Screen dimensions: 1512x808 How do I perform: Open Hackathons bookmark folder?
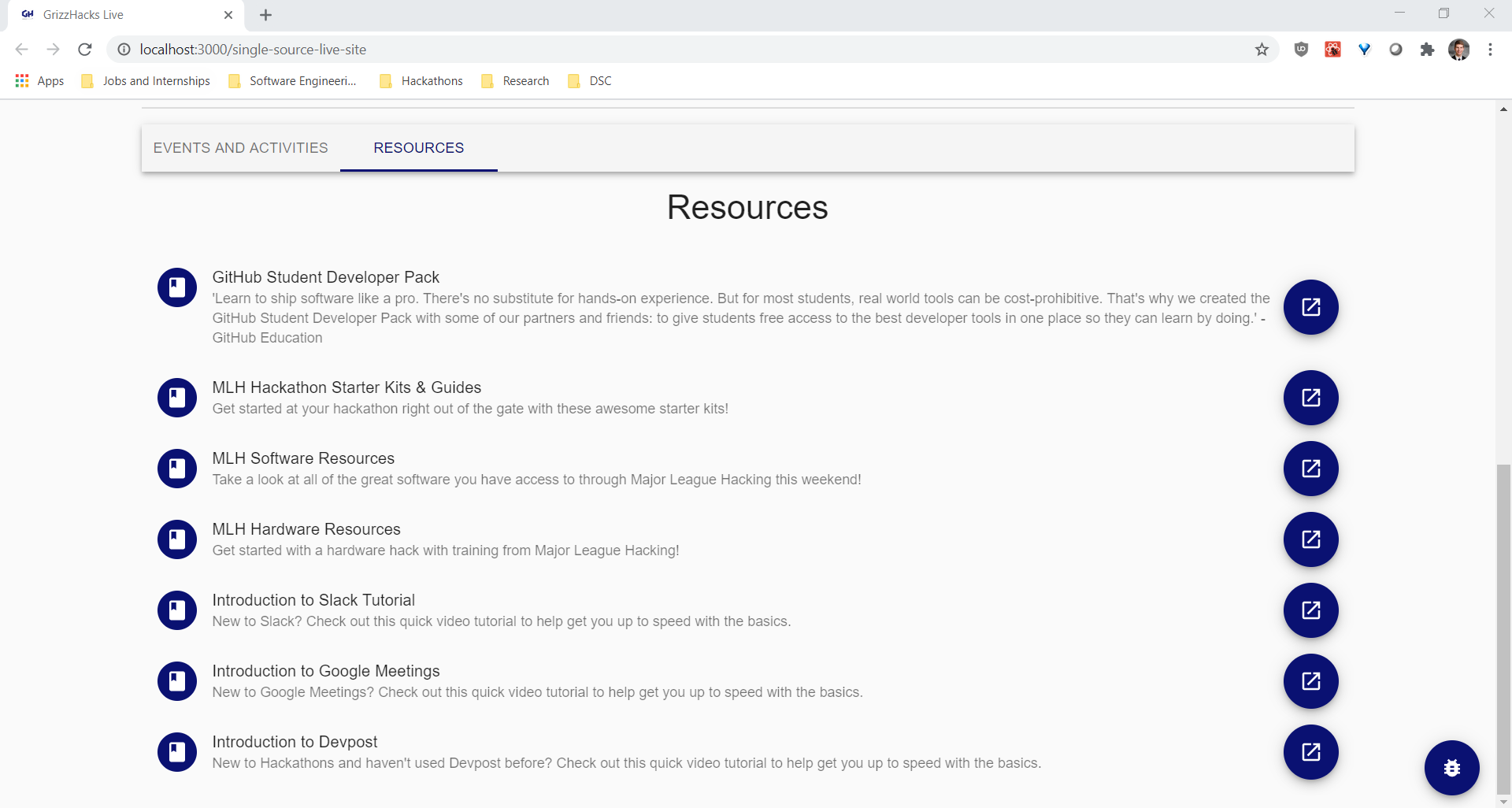pos(421,81)
